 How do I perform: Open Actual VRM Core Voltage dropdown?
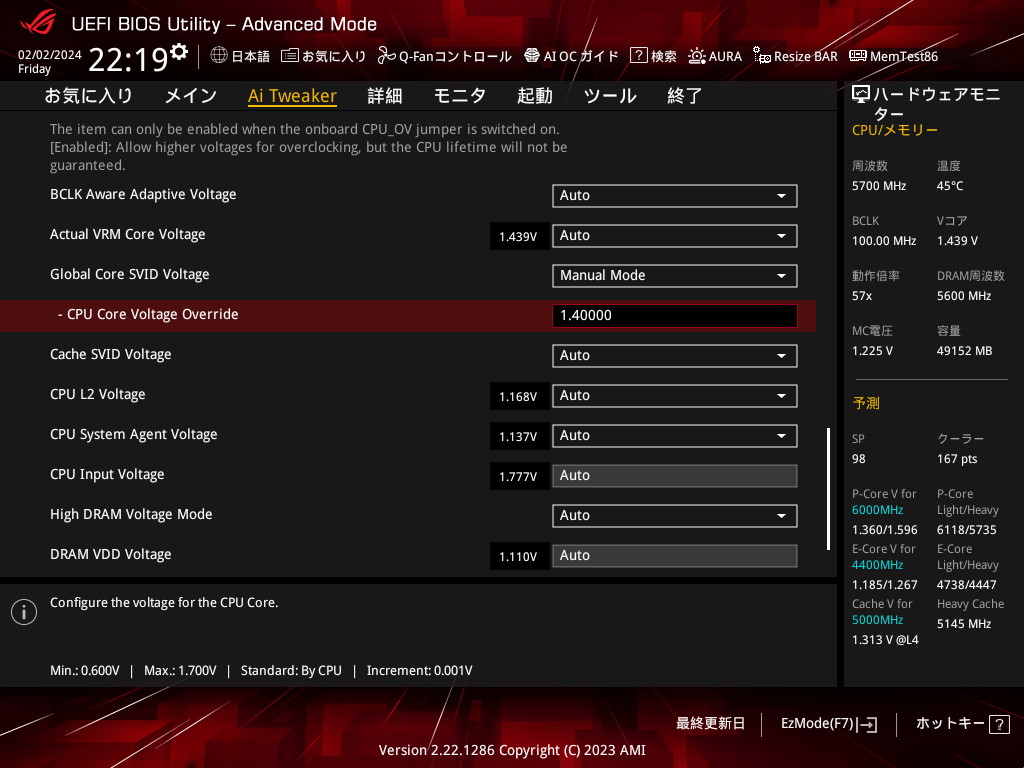tap(675, 236)
